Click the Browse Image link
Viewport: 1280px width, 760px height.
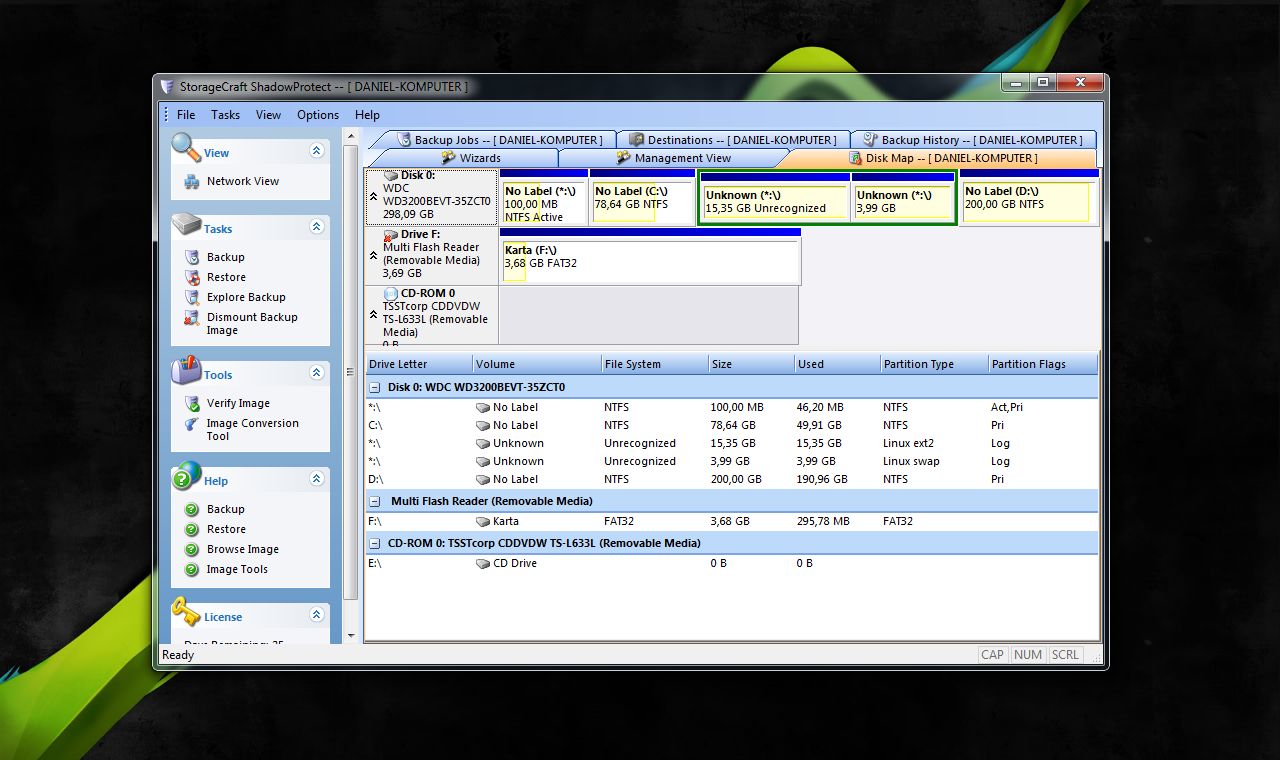click(x=243, y=549)
